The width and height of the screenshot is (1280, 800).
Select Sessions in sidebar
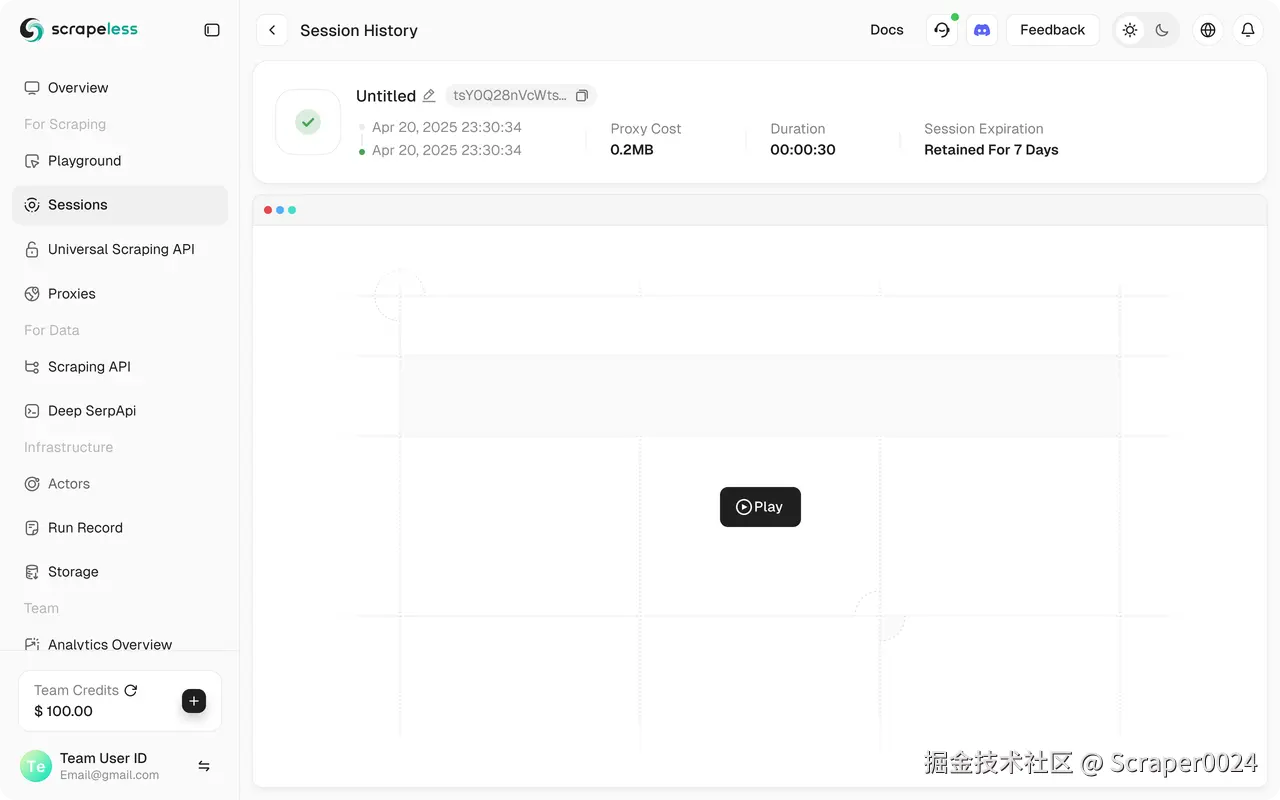pos(120,205)
